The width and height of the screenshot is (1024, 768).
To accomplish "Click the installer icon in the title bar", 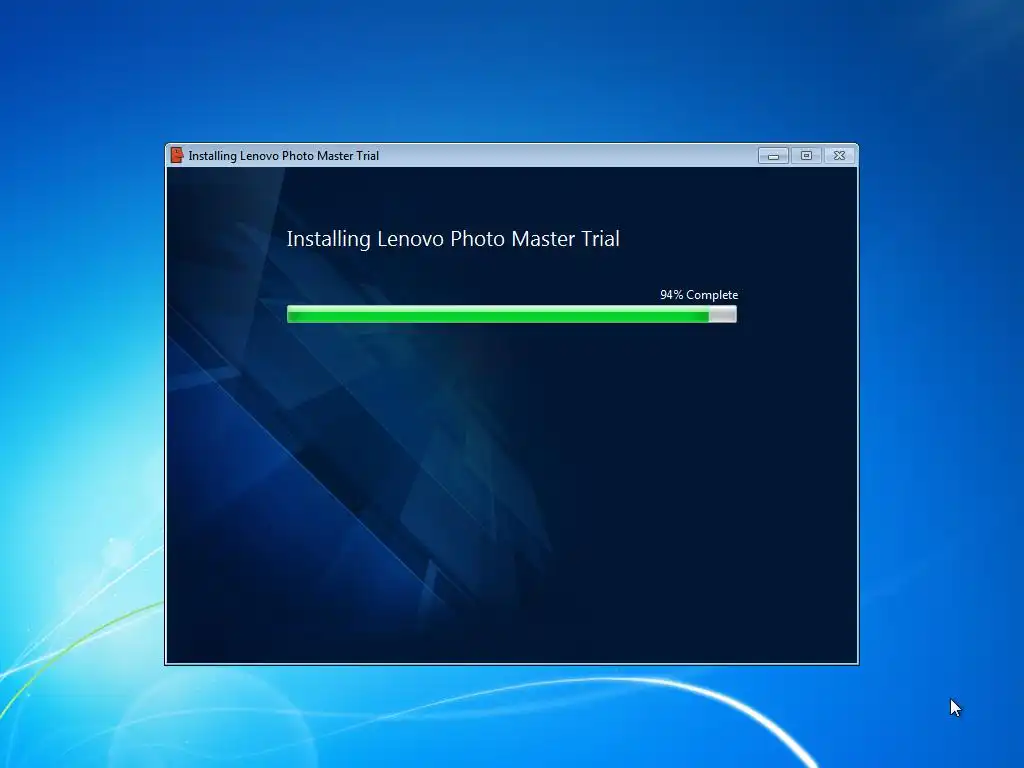I will tap(177, 155).
